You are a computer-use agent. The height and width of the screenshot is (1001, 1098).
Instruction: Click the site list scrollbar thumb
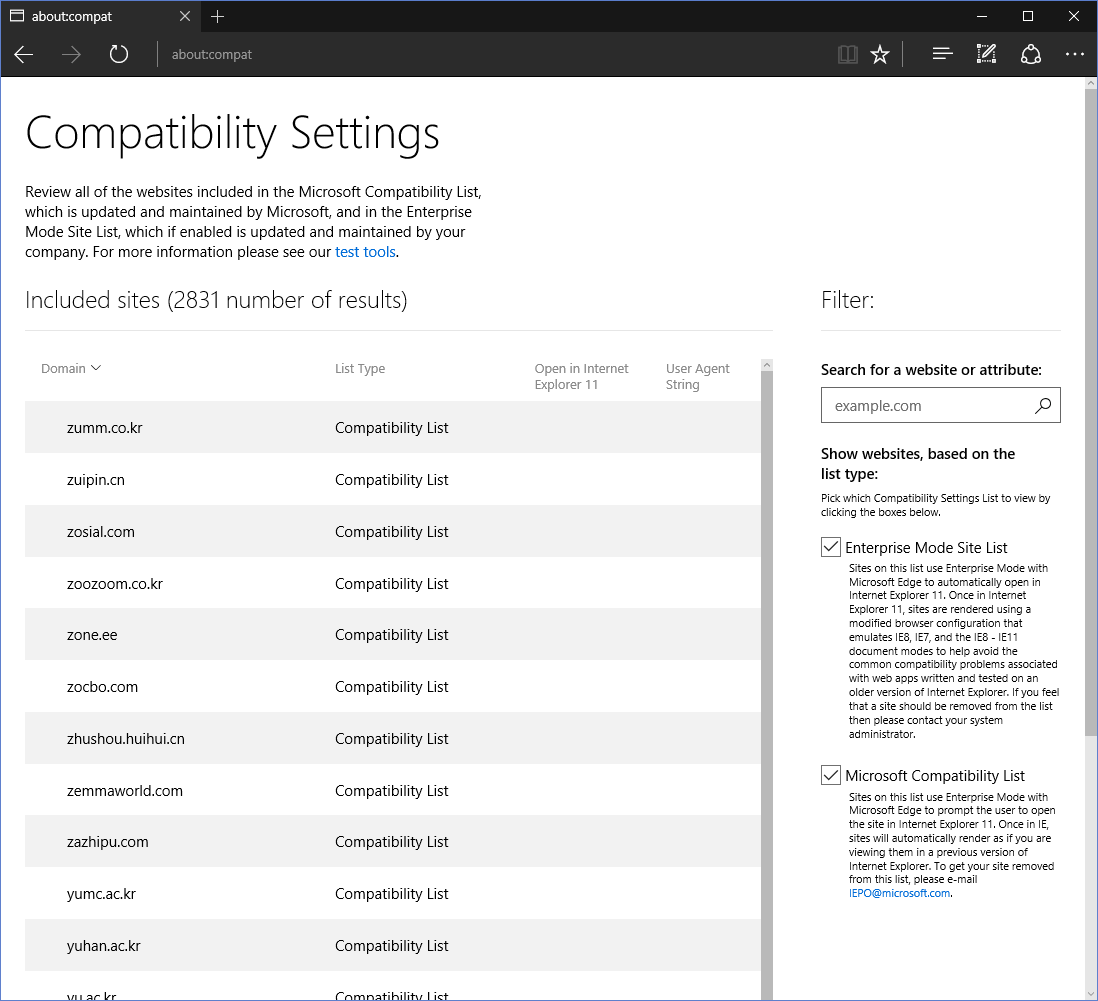pyautogui.click(x=767, y=685)
